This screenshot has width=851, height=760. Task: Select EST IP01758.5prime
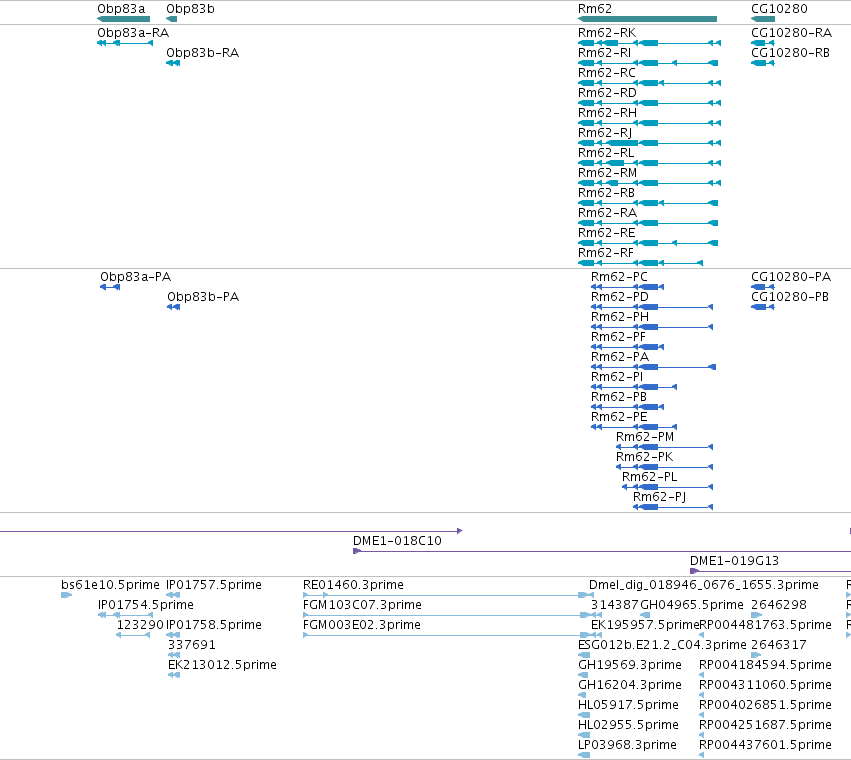[x=173, y=635]
